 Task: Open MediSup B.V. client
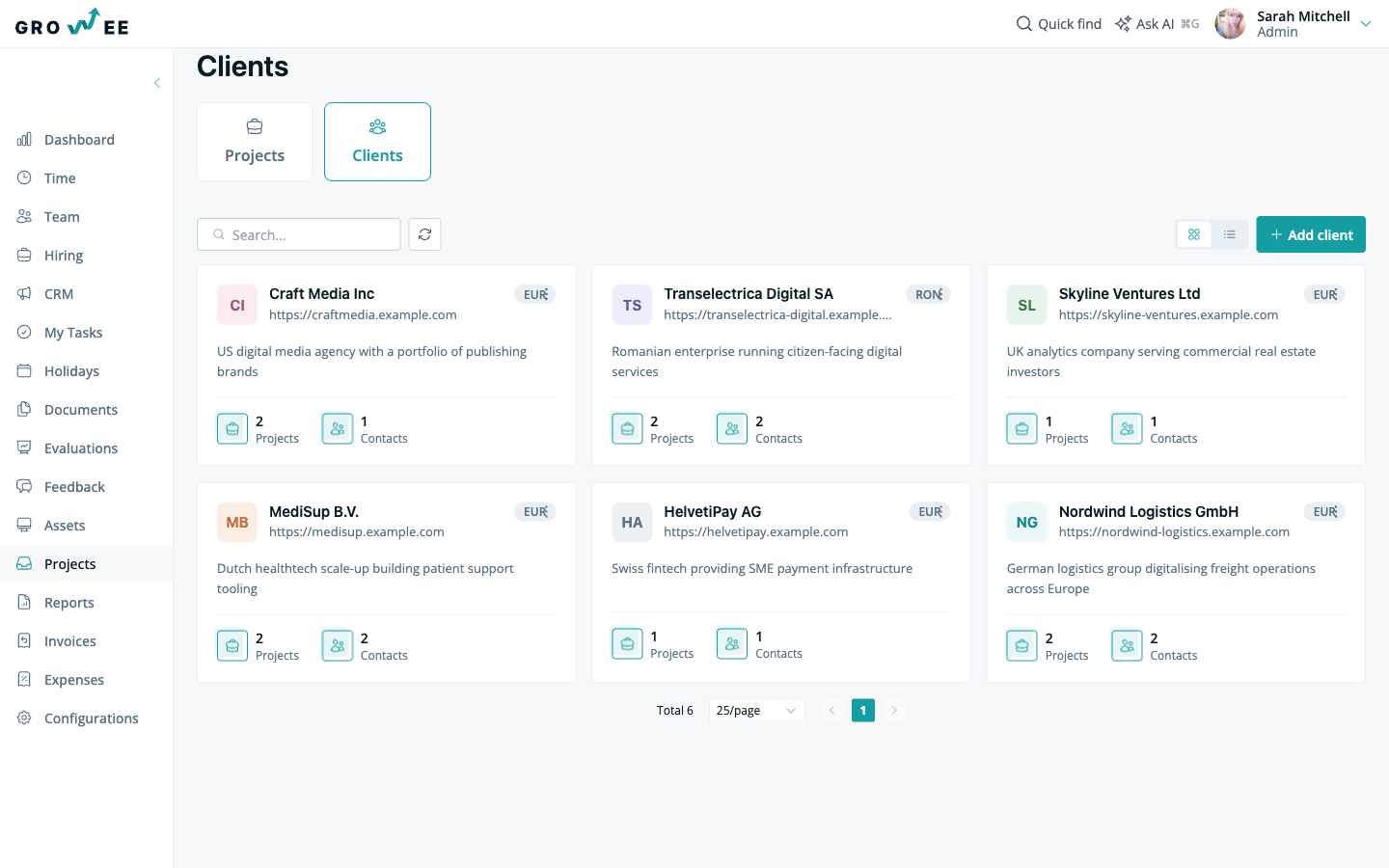[x=313, y=511]
